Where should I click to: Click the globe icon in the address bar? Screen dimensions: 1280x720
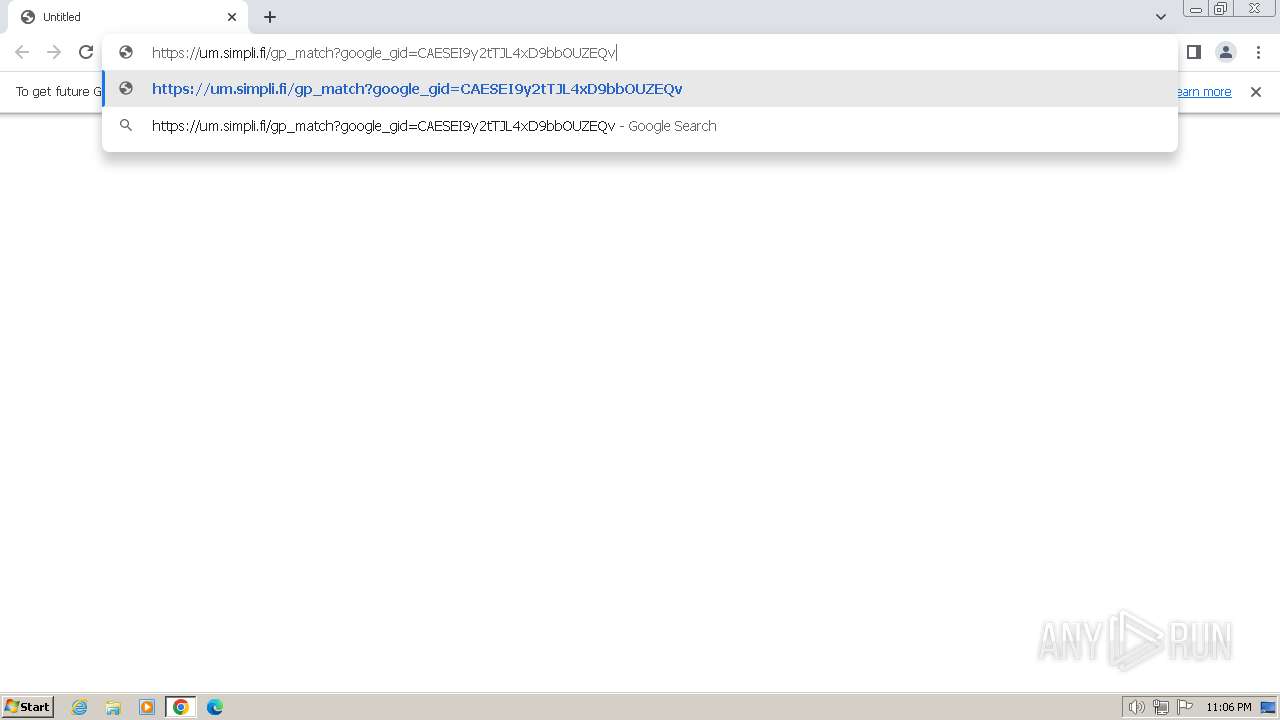pyautogui.click(x=126, y=52)
